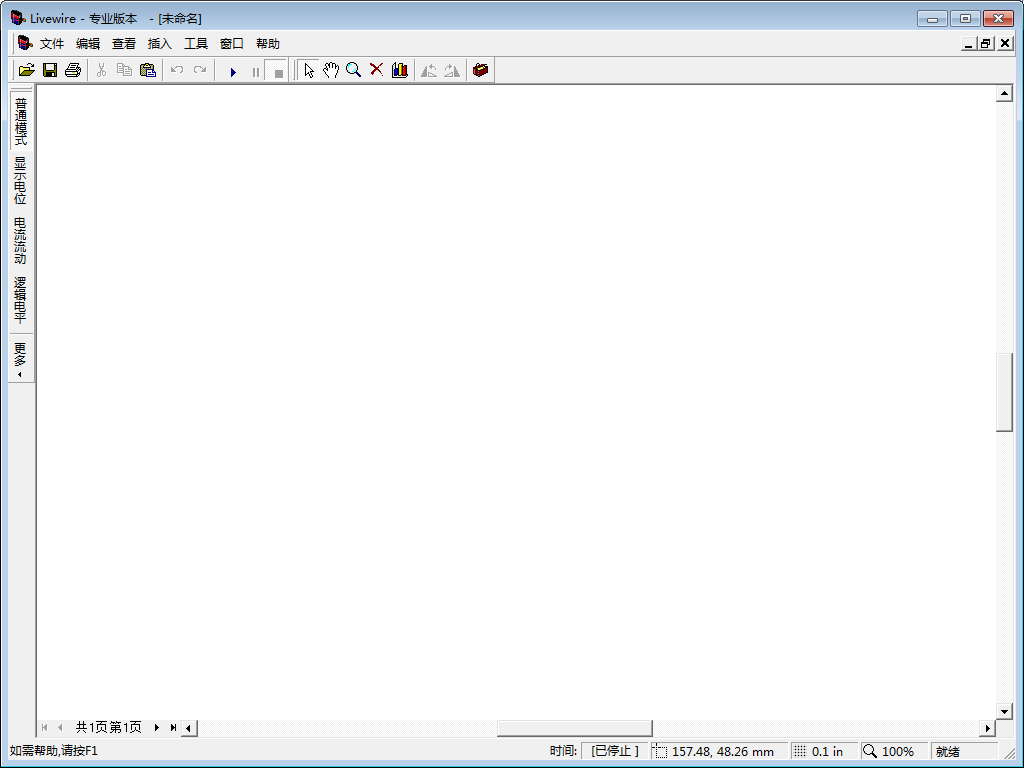Switch to 普通模式 side tab
Viewport: 1024px width, 768px height.
(x=21, y=121)
